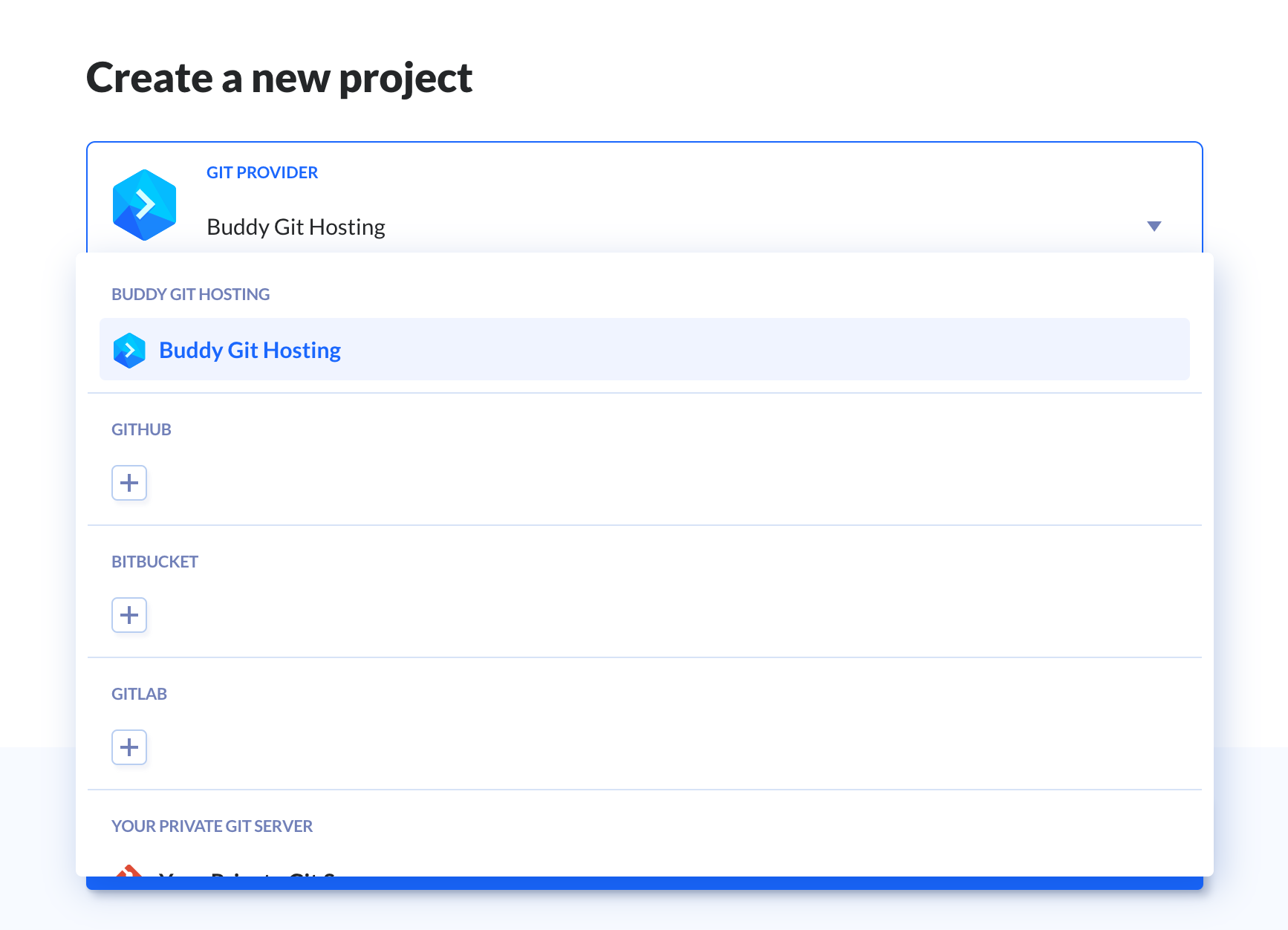Click the GITLAB section header
This screenshot has height=930, width=1288.
pyautogui.click(x=139, y=694)
